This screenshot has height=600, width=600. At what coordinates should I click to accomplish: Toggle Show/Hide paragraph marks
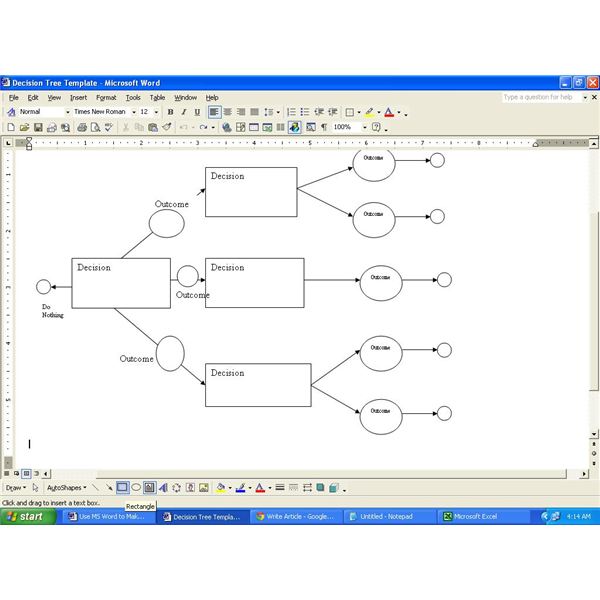(324, 127)
